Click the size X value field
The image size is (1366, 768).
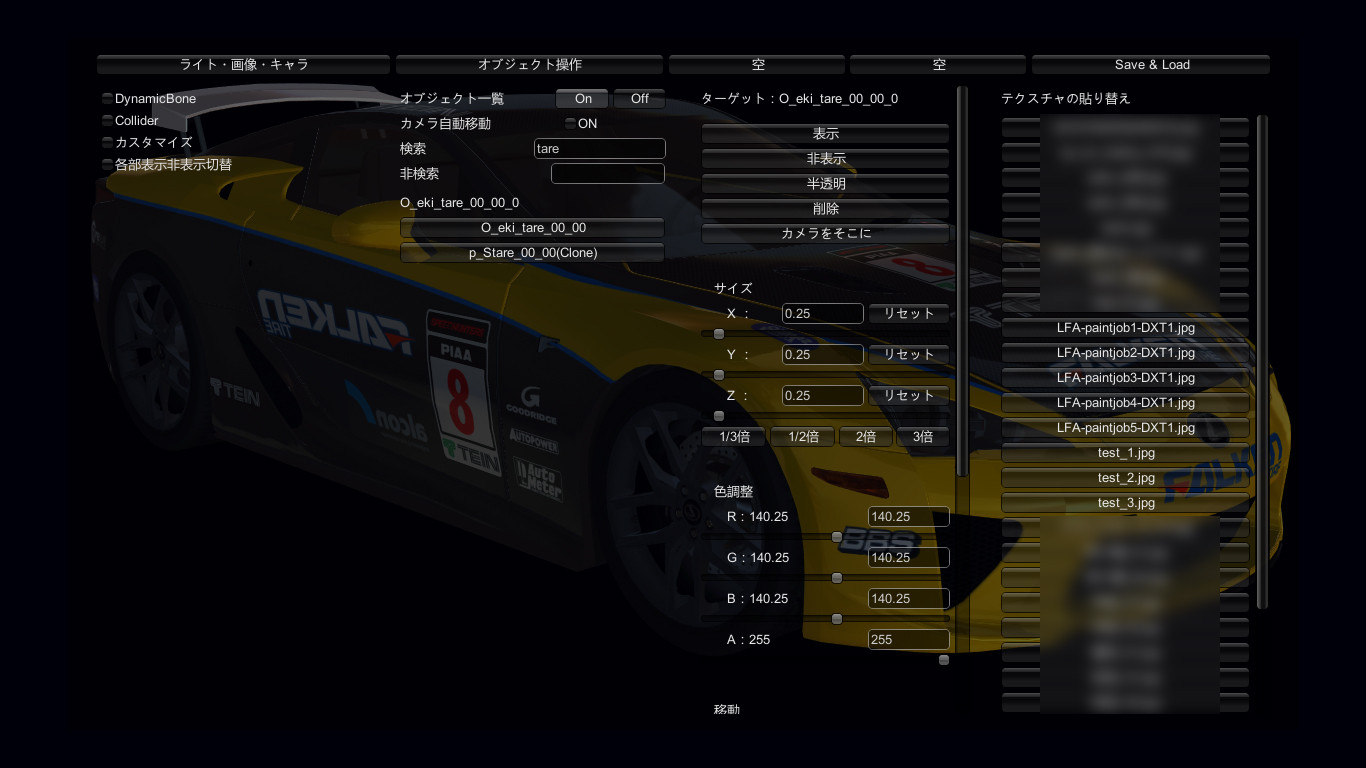point(823,314)
